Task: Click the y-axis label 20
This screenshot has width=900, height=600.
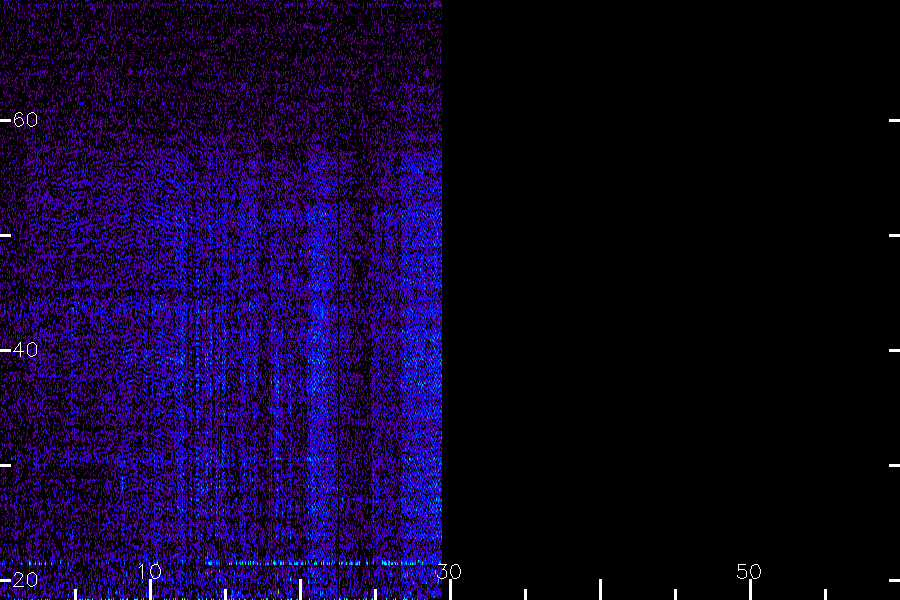Action: point(25,580)
